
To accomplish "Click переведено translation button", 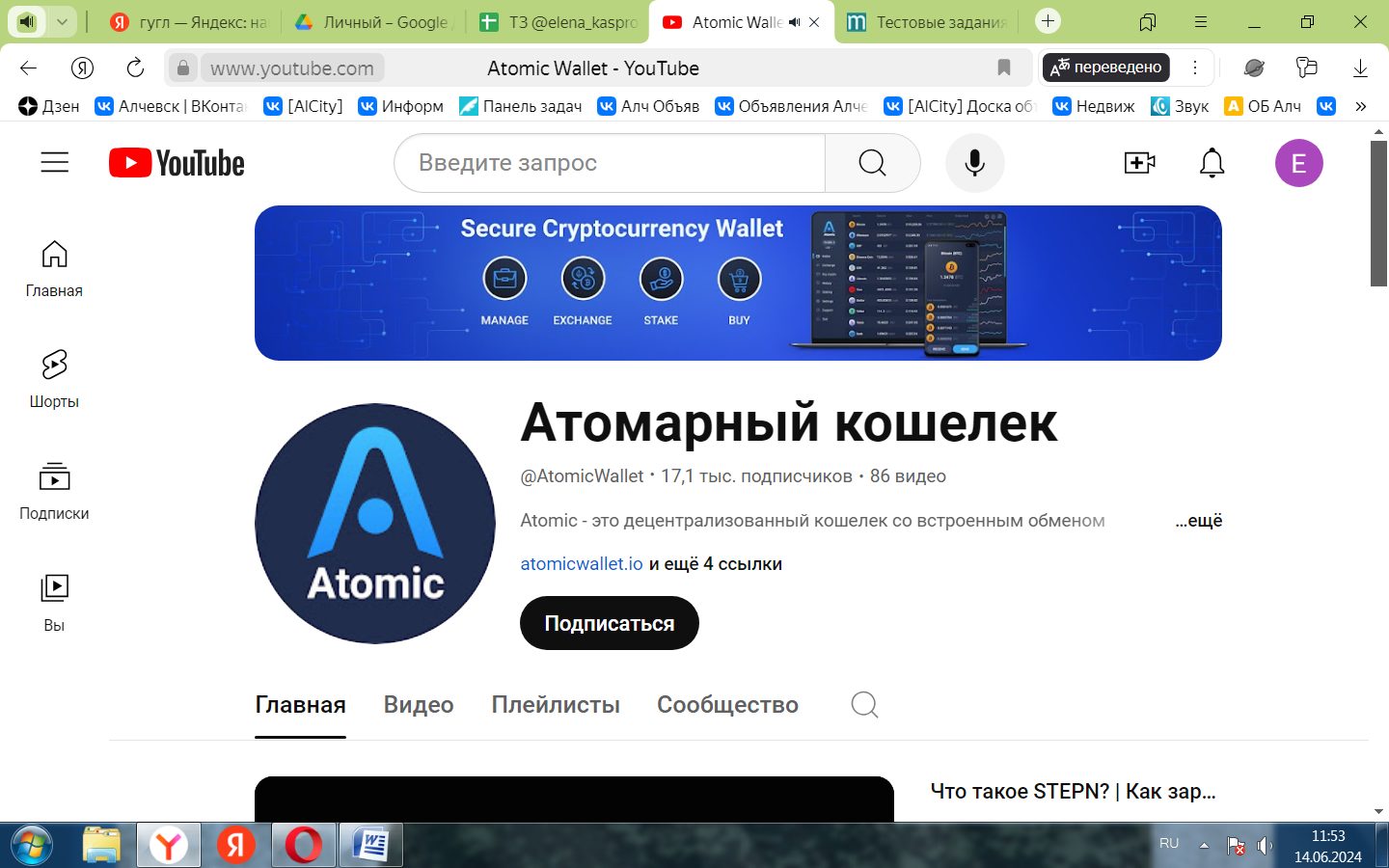I will [1106, 68].
